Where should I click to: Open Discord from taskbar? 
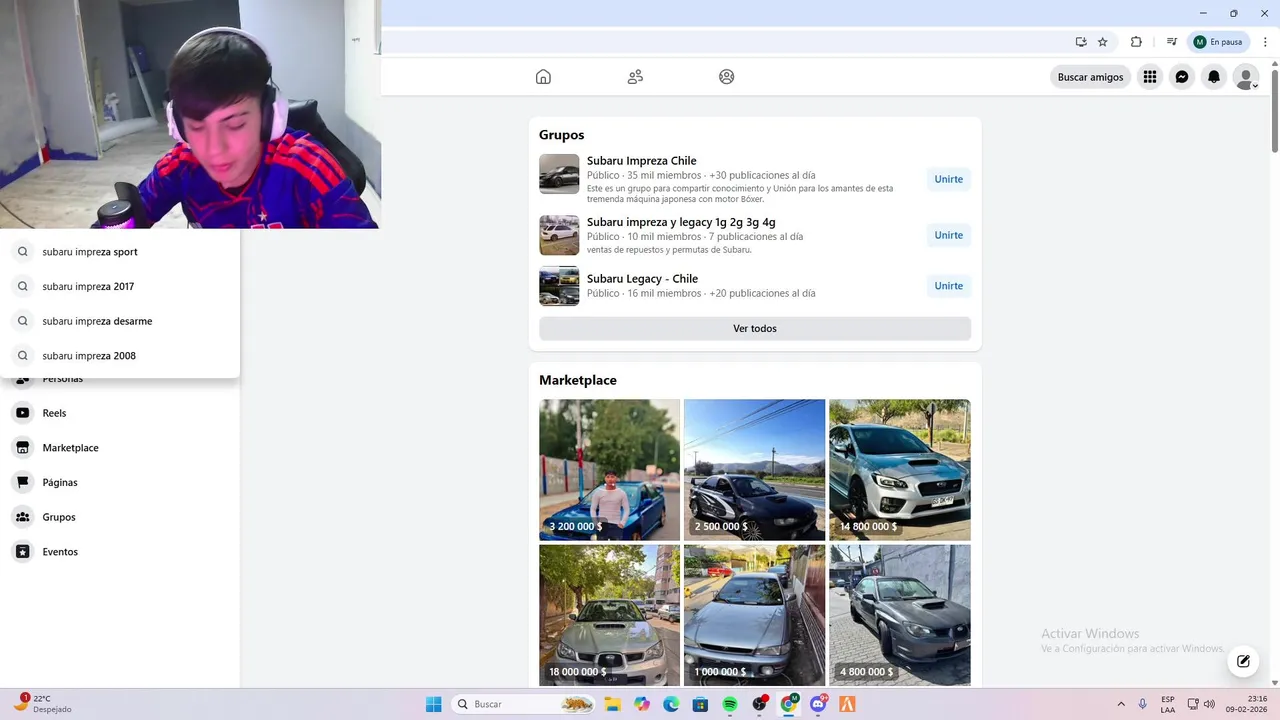[x=818, y=704]
